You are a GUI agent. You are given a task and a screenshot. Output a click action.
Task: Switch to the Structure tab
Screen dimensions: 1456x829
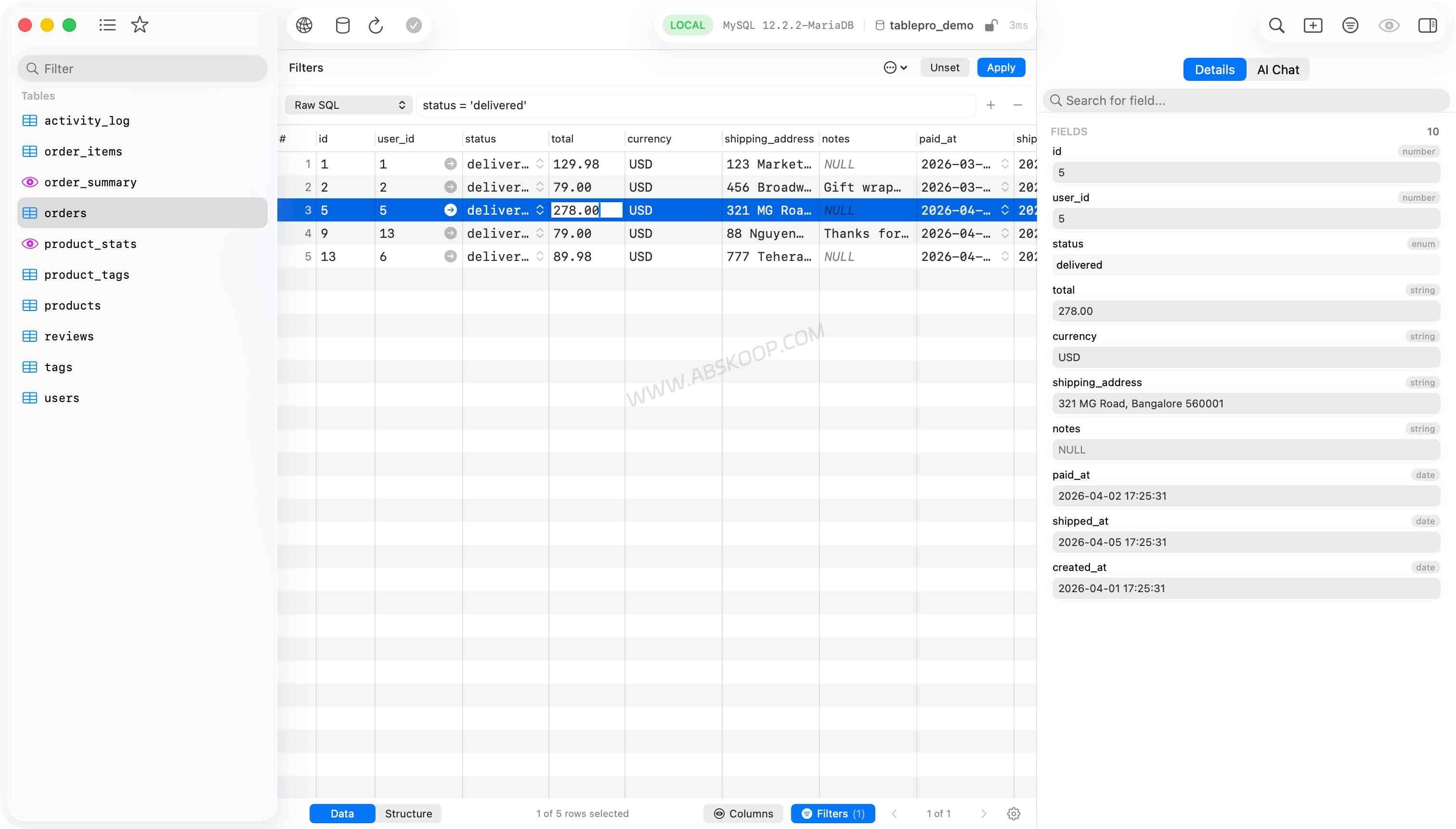[408, 814]
